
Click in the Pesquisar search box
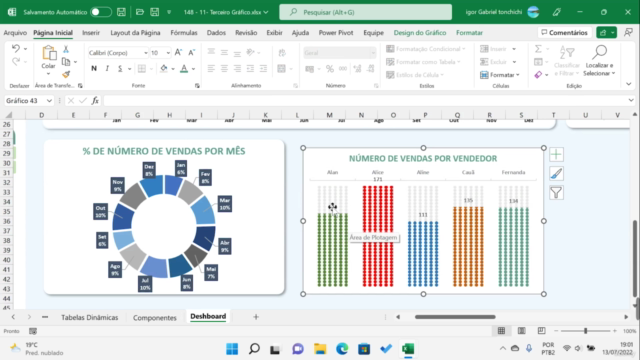click(365, 12)
